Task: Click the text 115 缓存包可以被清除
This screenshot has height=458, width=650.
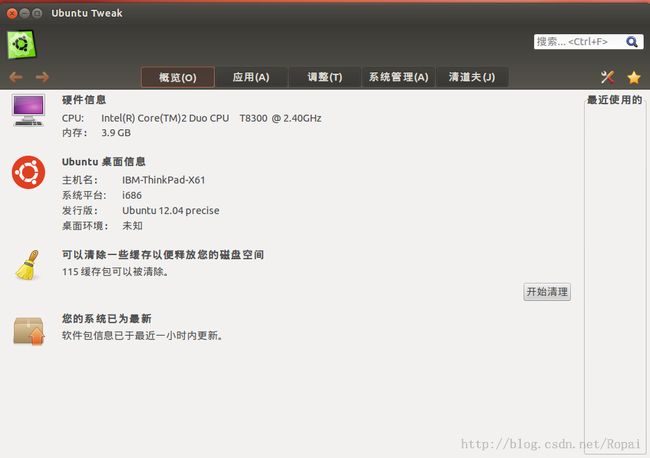Action: (115, 272)
